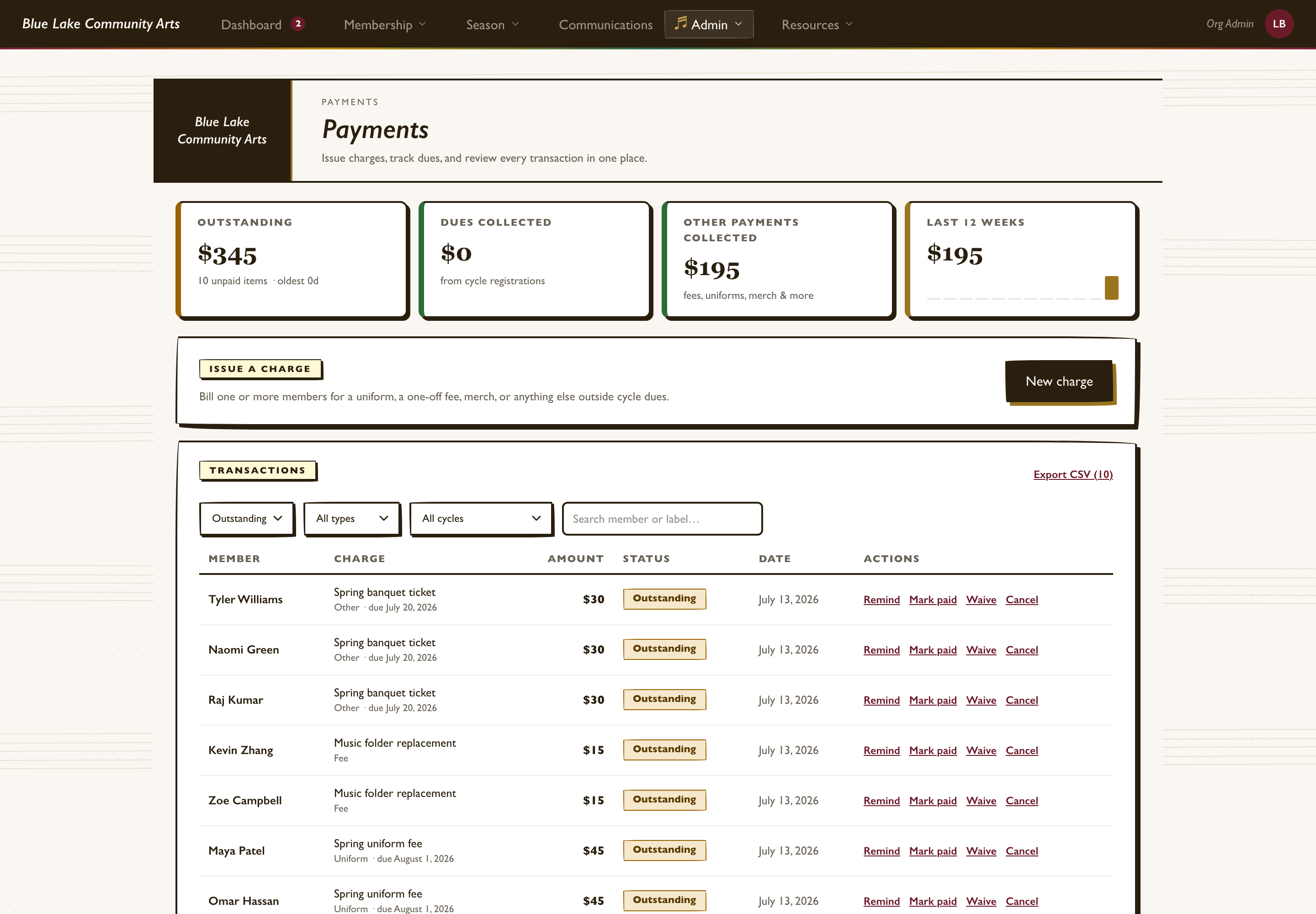
Task: Expand the Resources menu
Action: (817, 25)
